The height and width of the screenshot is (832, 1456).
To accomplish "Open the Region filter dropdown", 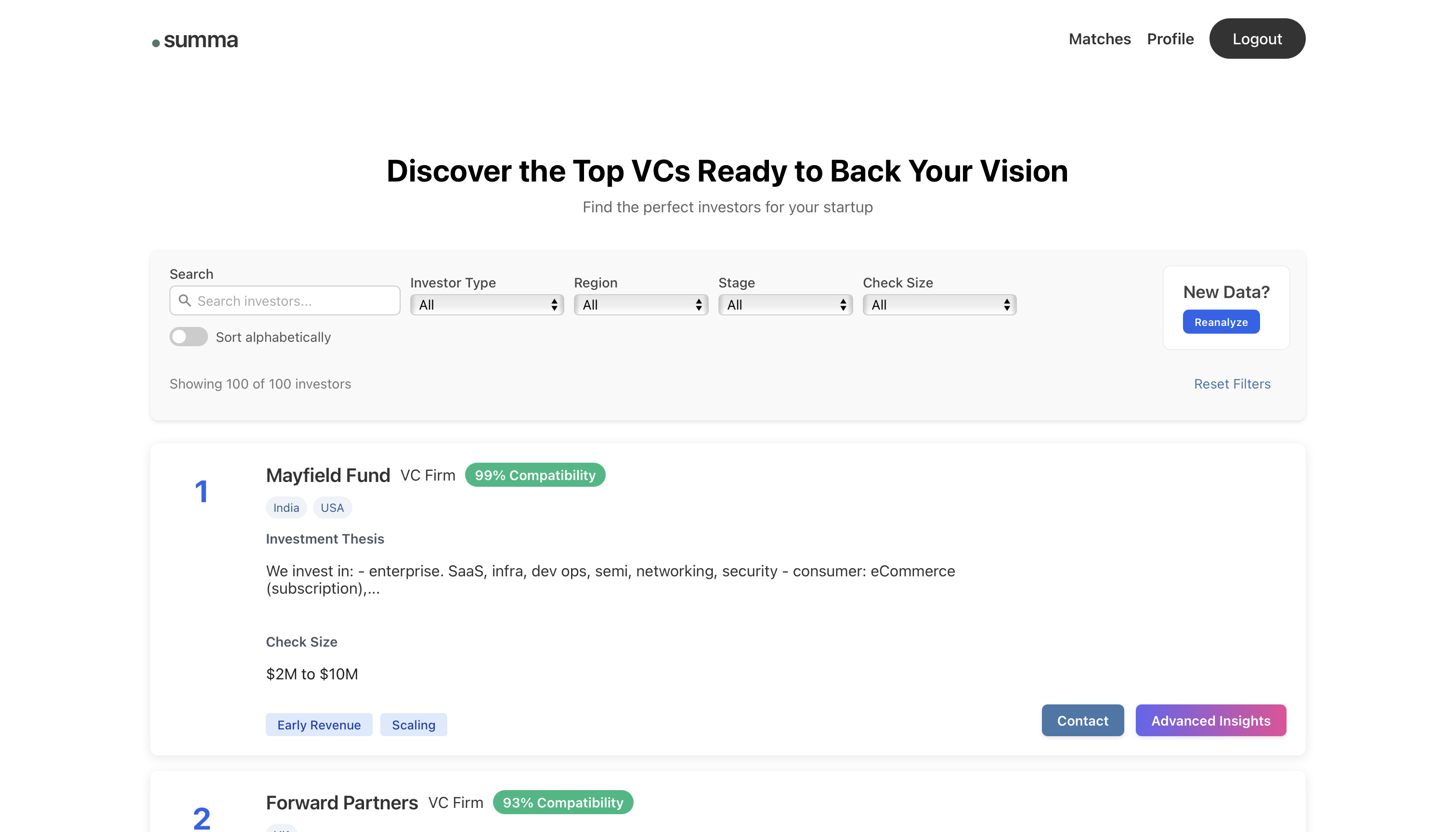I will pos(640,305).
